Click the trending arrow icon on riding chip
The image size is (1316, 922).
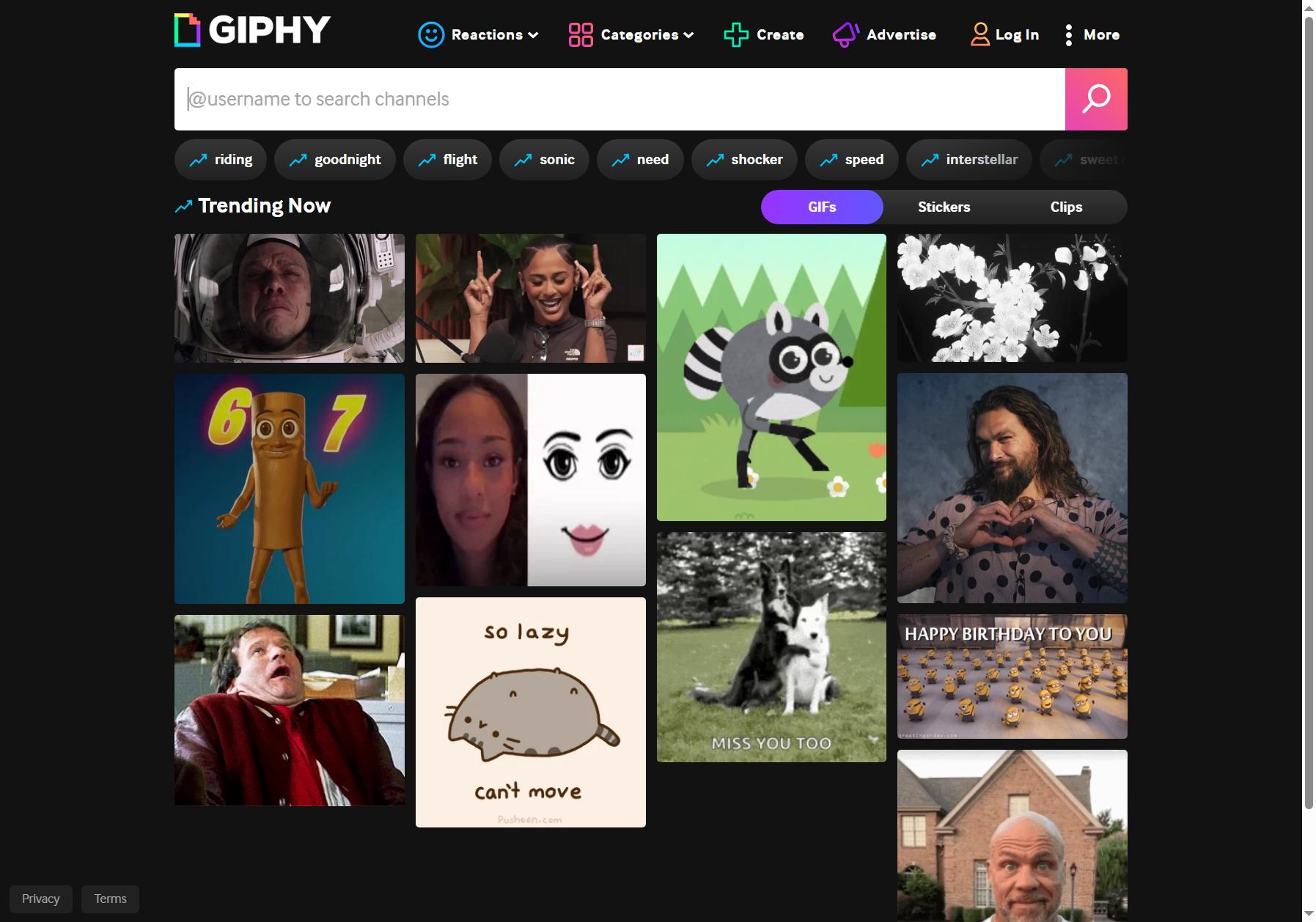pos(198,160)
